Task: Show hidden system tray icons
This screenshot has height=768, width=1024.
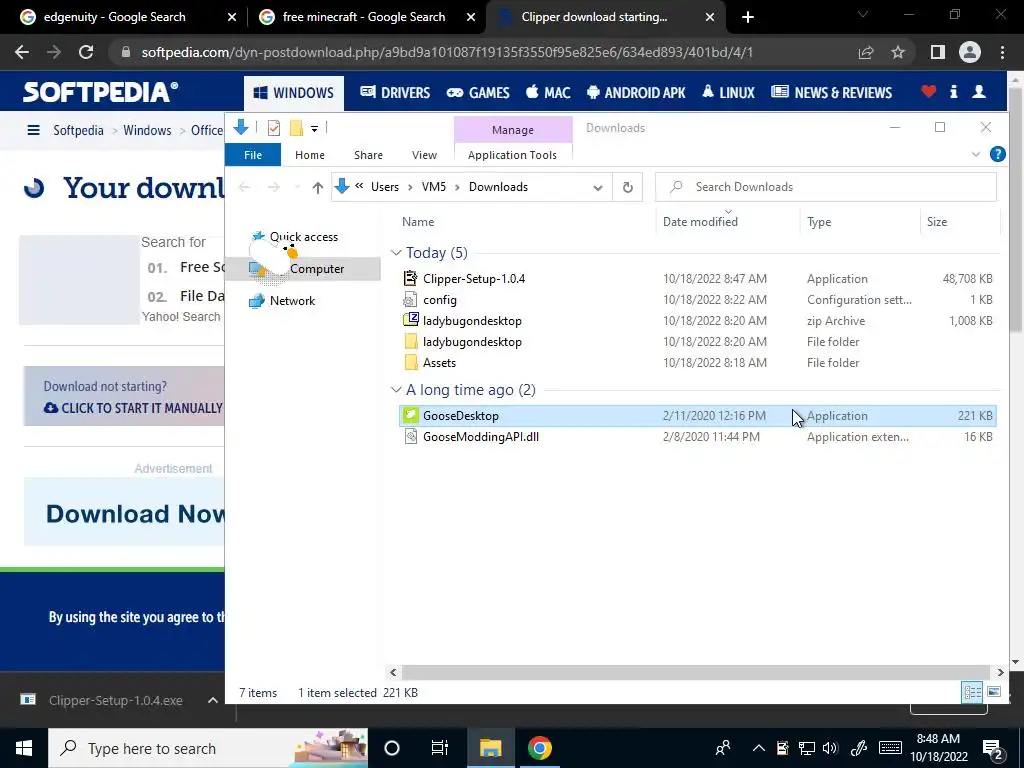Action: point(758,748)
